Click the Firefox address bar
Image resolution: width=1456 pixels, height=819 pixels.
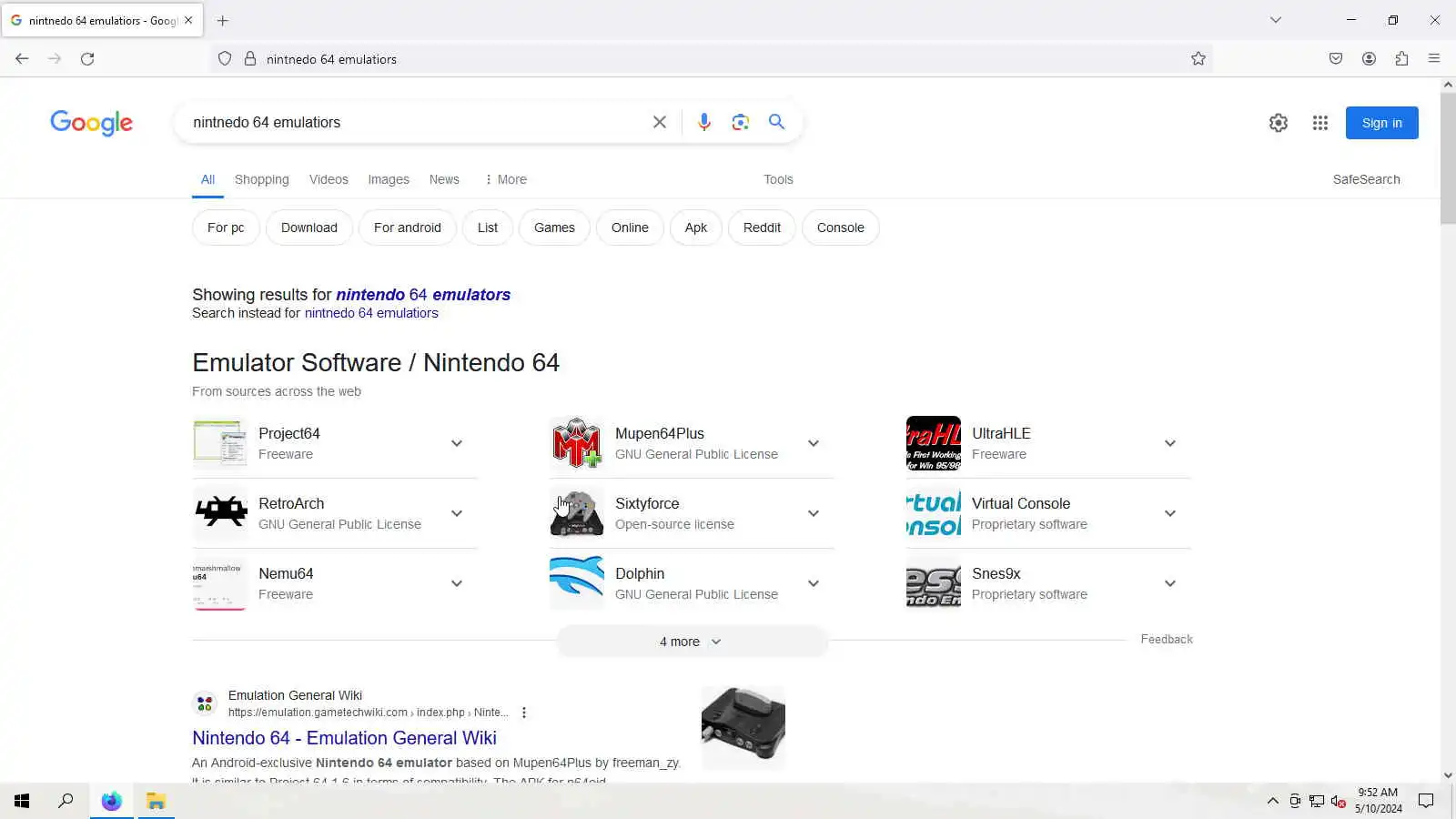(710, 59)
